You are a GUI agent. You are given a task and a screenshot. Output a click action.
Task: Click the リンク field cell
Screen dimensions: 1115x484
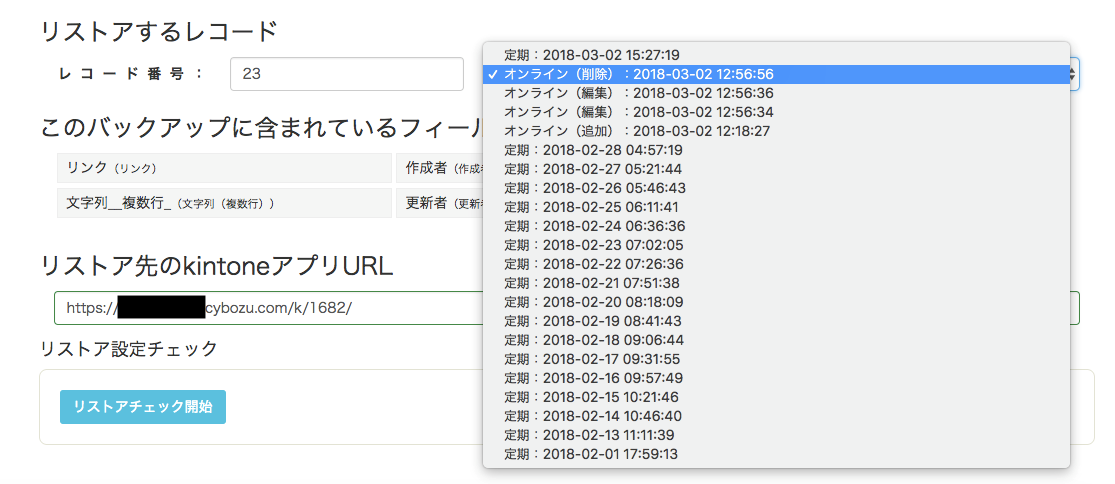224,168
